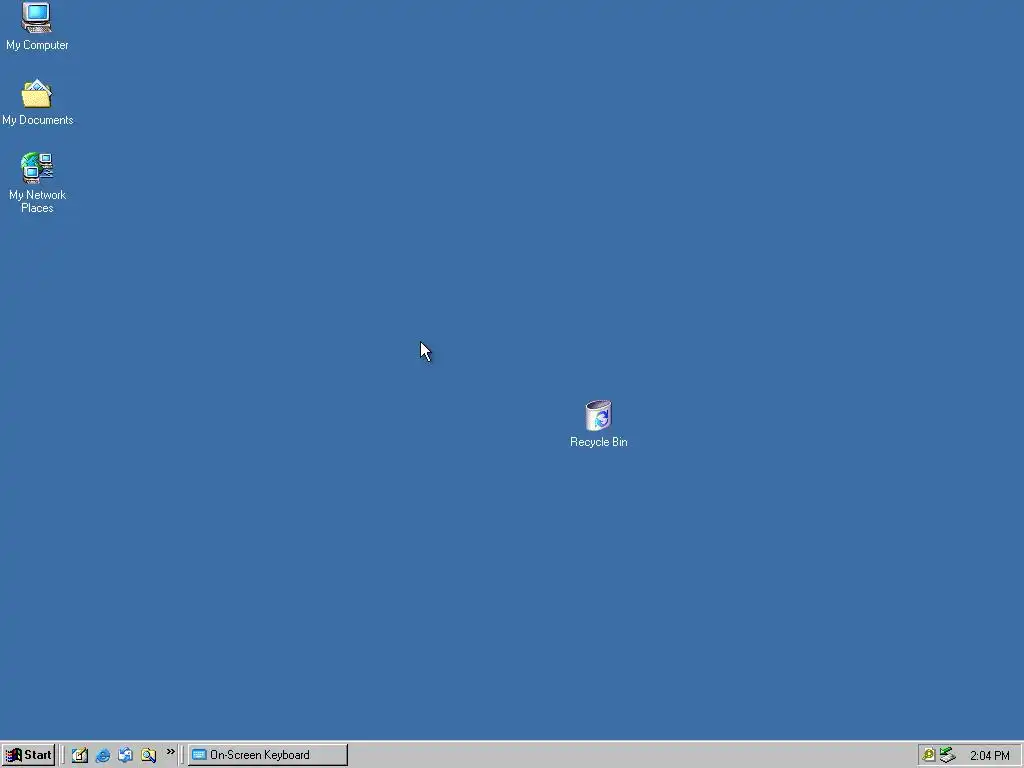1024x768 pixels.
Task: Open the Start menu
Action: coord(28,755)
